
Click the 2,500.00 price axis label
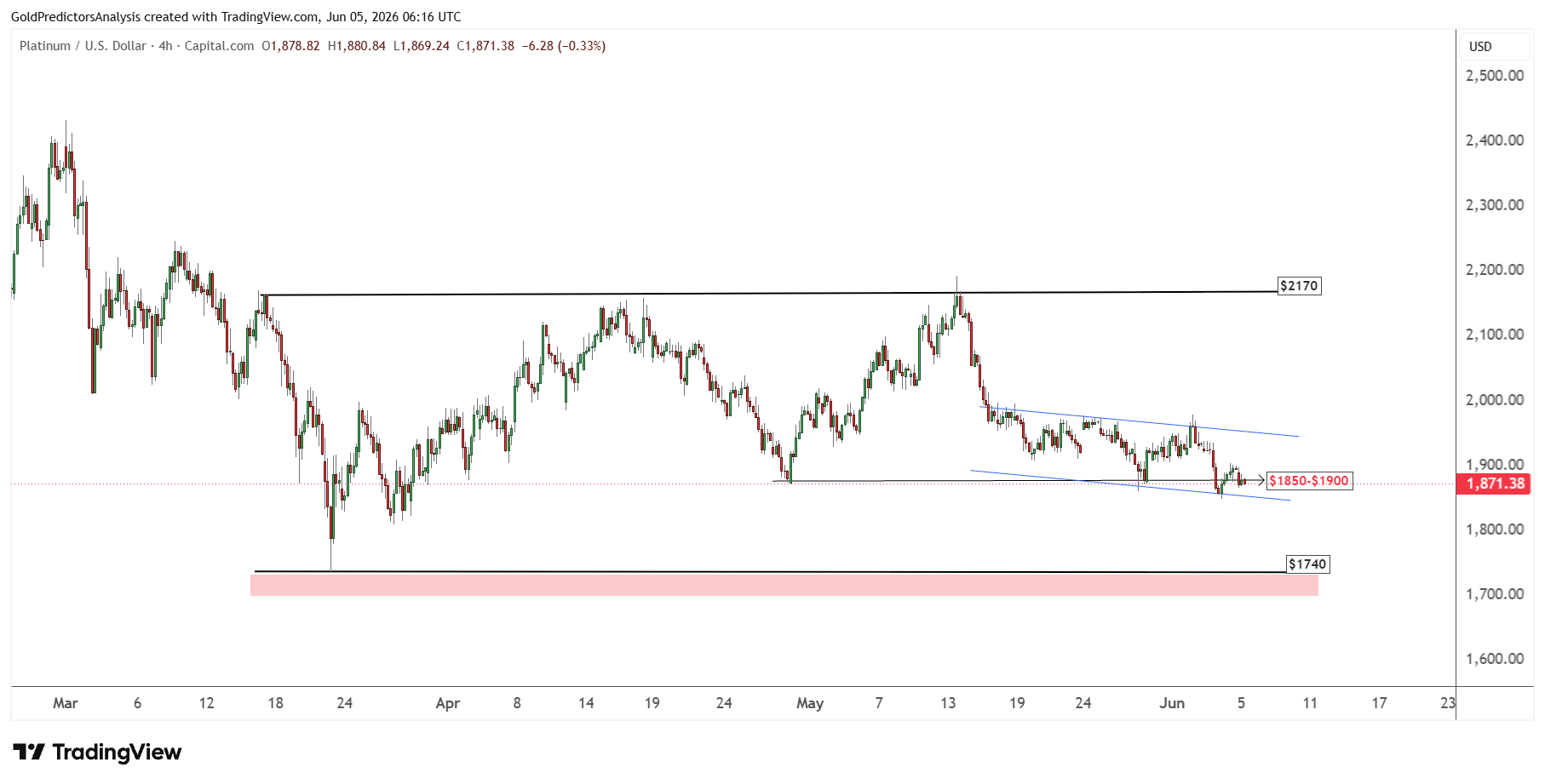pos(1494,76)
